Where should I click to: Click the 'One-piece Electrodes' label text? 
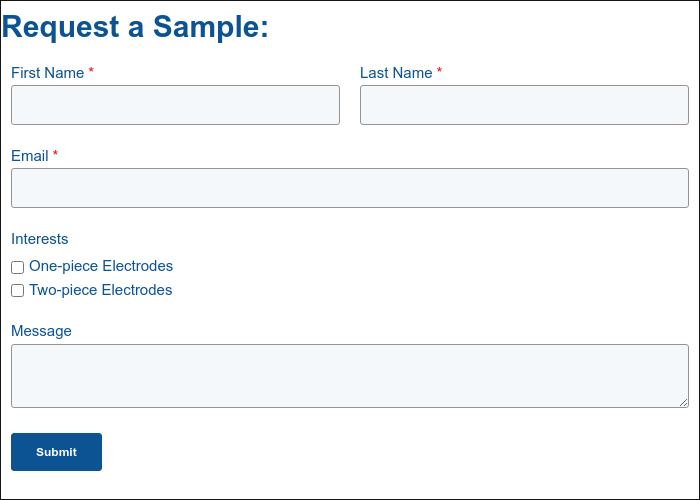[101, 266]
